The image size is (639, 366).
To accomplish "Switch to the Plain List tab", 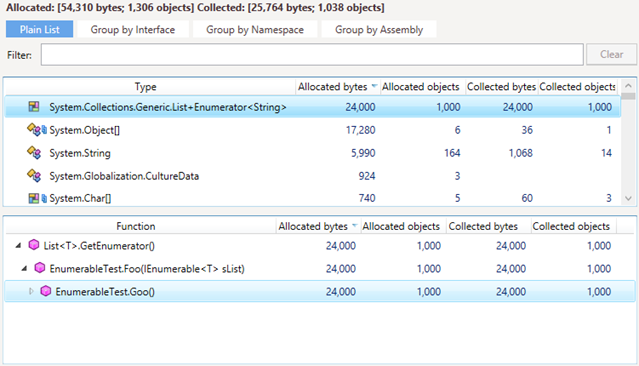I will click(x=40, y=29).
